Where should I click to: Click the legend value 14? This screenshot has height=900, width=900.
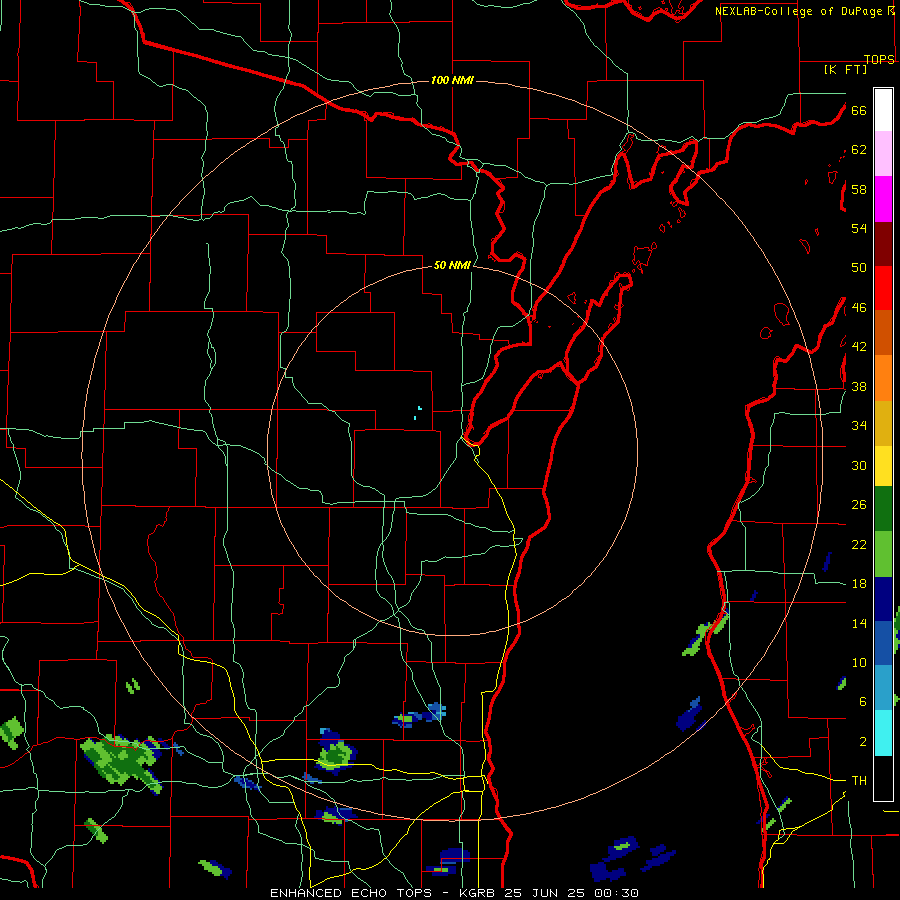click(859, 623)
